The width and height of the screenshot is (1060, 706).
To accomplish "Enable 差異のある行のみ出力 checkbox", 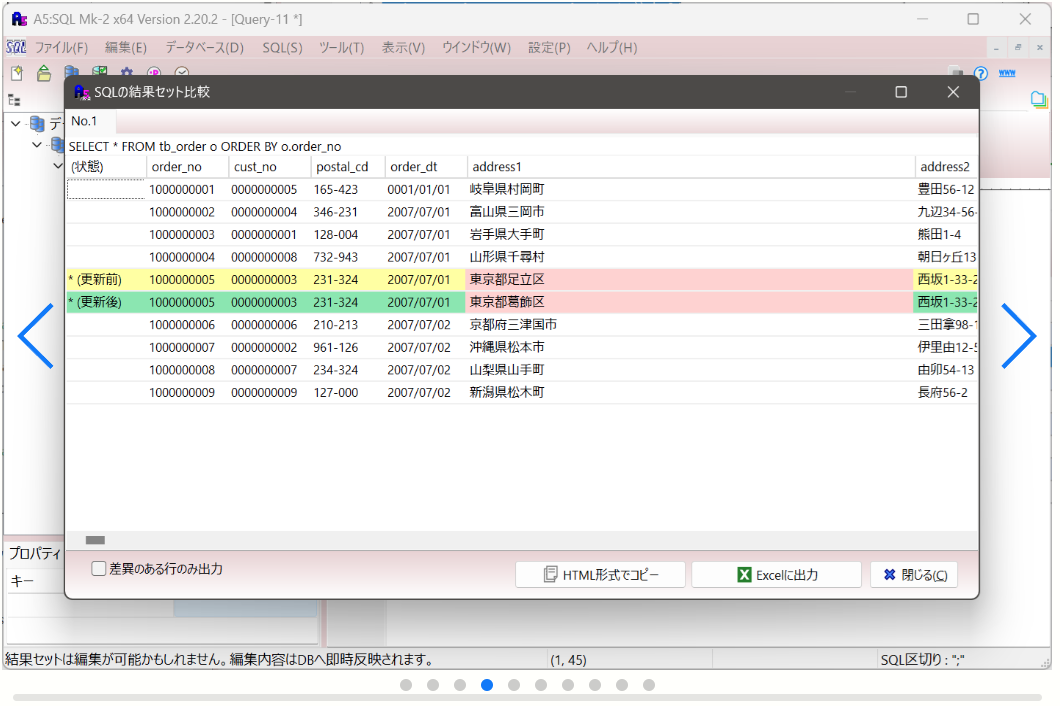I will (x=99, y=569).
